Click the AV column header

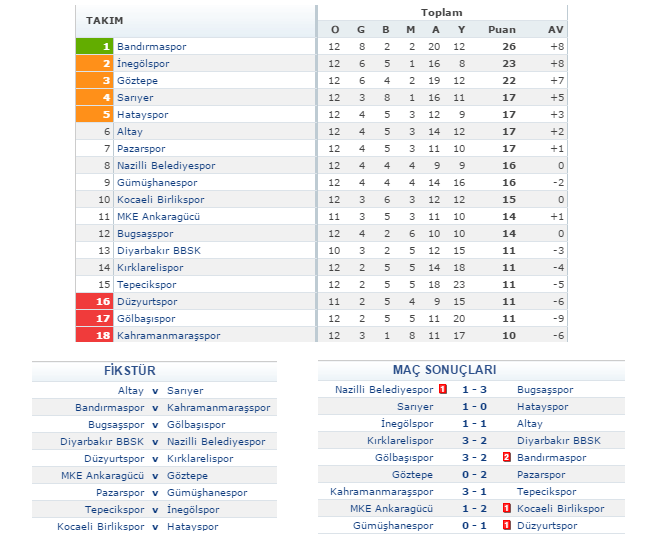coord(556,29)
